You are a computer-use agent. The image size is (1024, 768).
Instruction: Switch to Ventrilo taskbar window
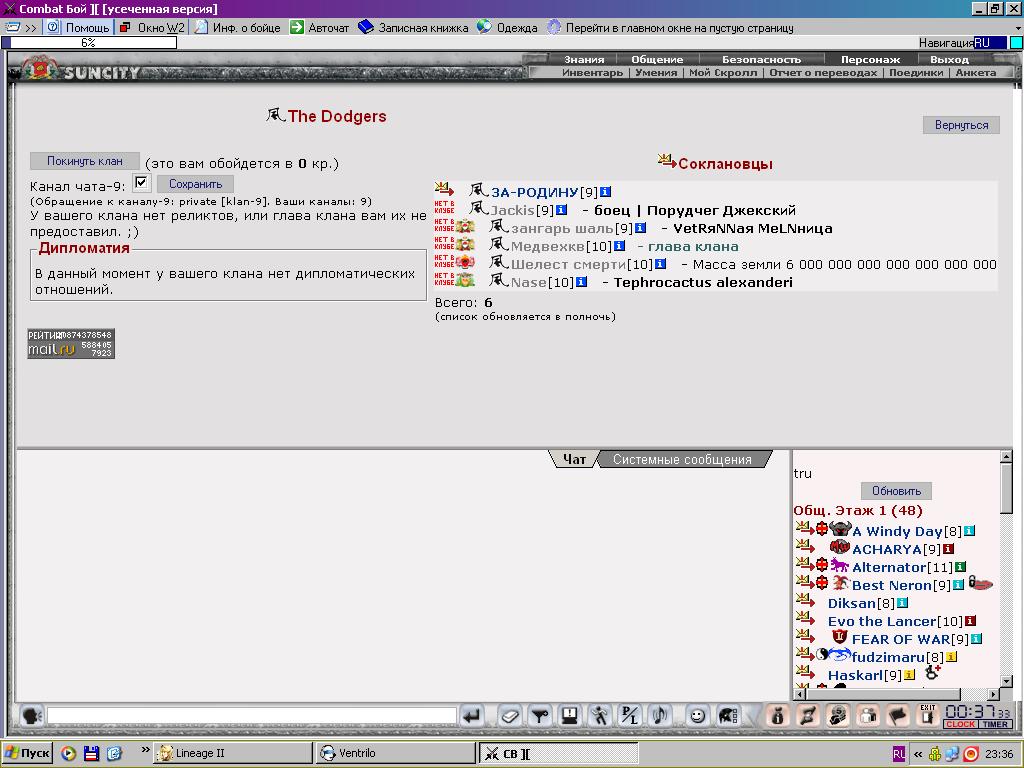[x=395, y=753]
